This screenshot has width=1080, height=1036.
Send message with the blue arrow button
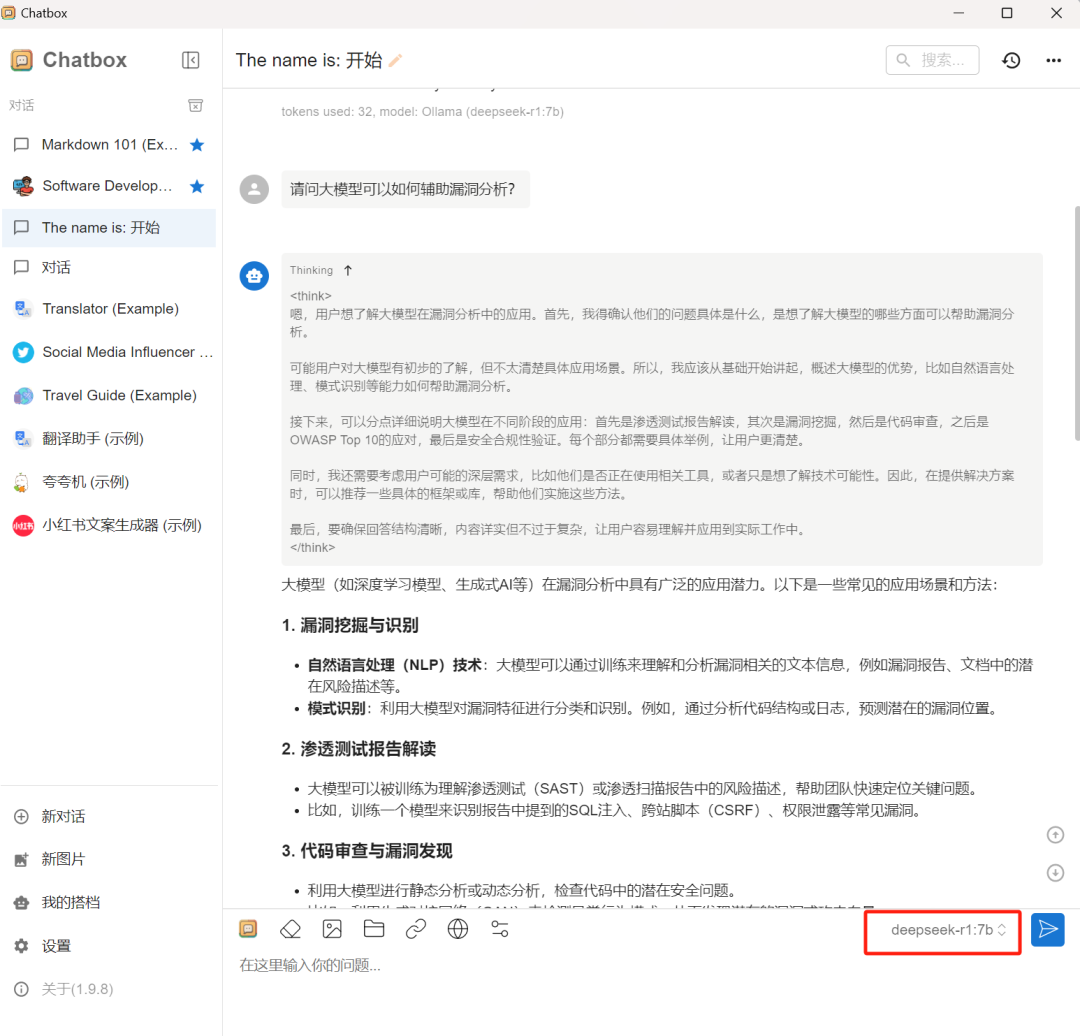[1048, 929]
